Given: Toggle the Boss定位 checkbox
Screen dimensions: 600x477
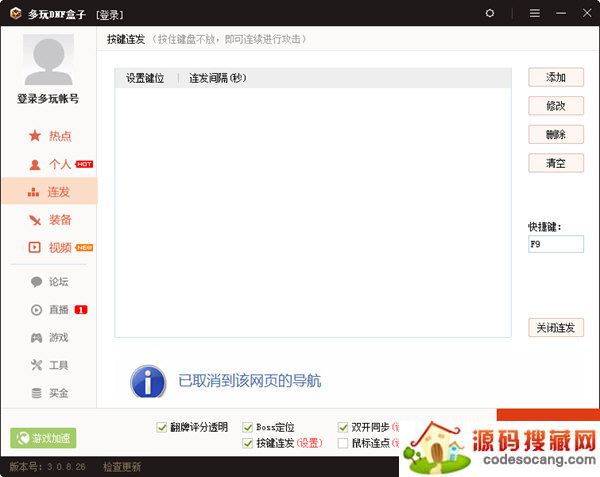Looking at the screenshot, I should click(x=248, y=427).
